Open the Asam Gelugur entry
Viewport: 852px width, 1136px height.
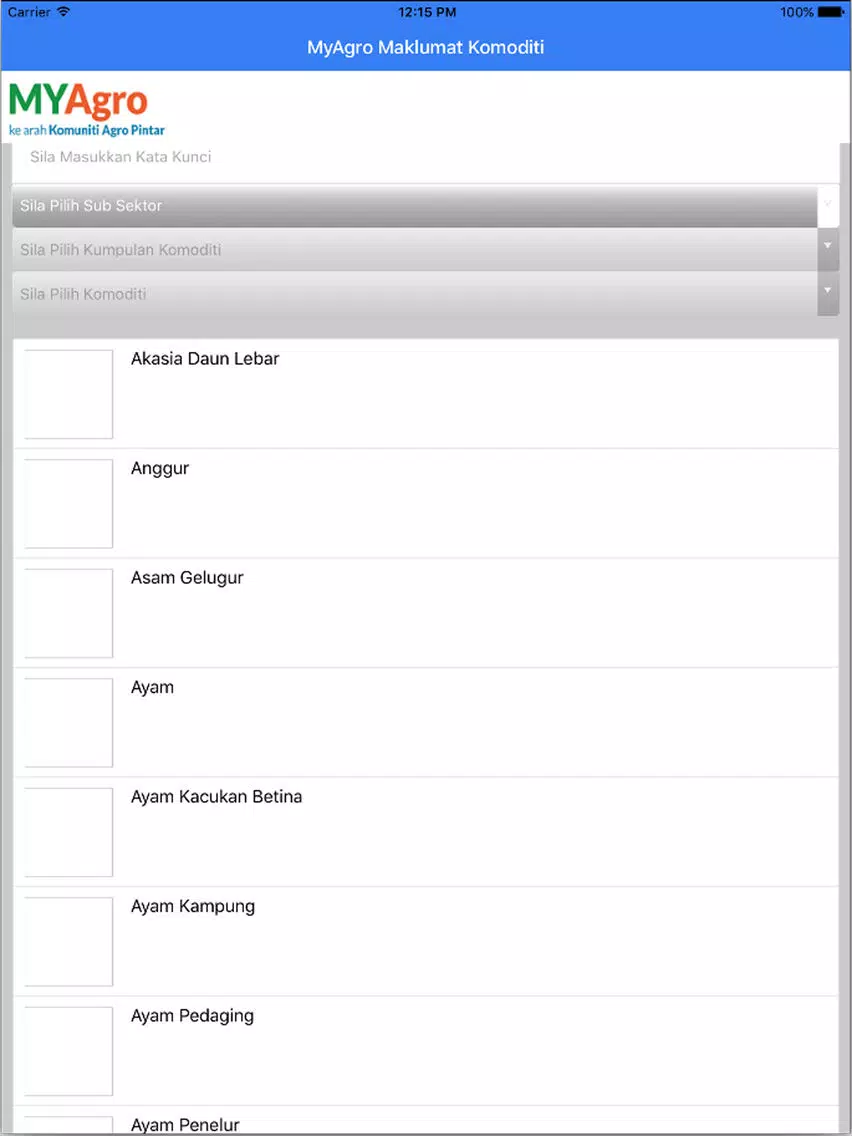pyautogui.click(x=426, y=613)
